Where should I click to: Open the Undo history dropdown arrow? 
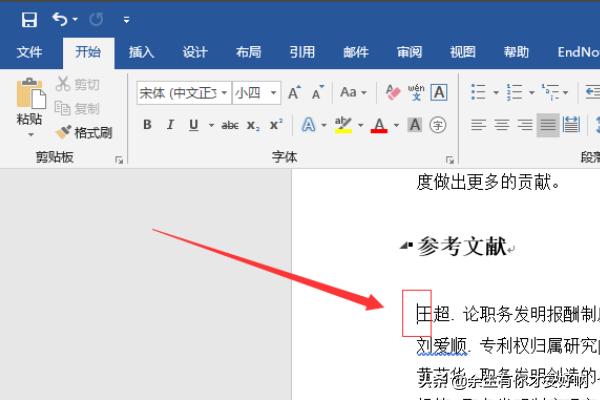75,19
